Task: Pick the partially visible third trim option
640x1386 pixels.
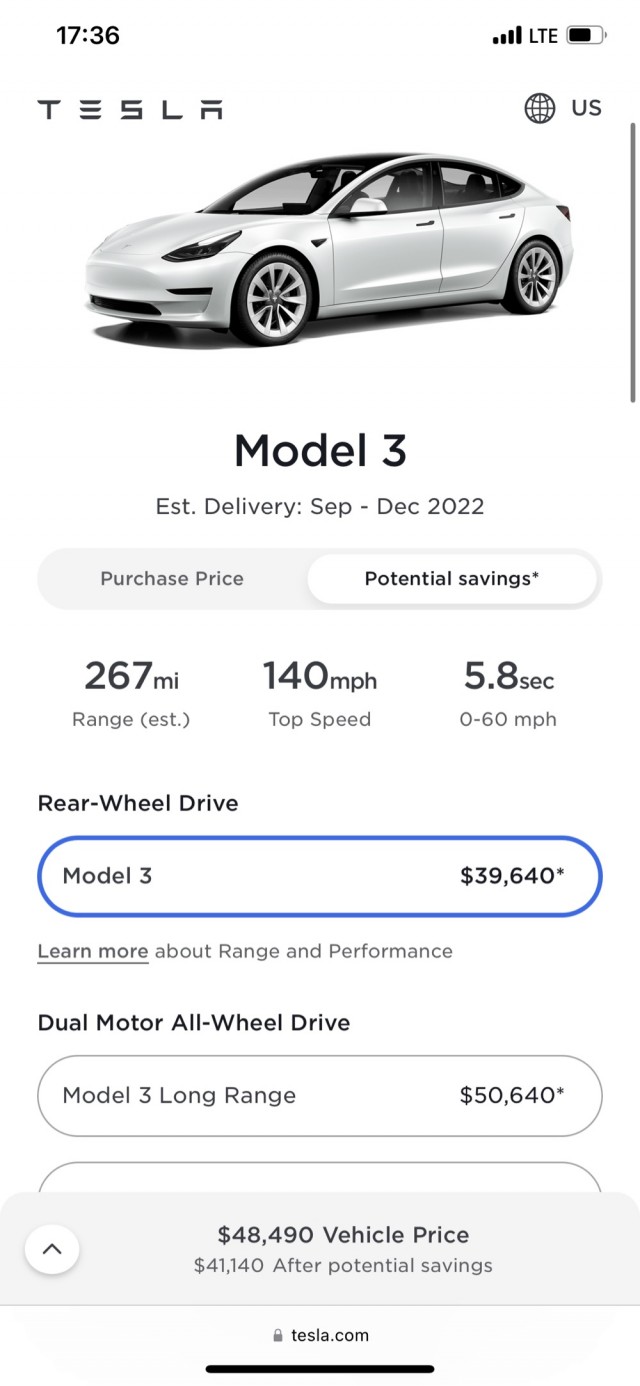Action: click(x=320, y=1177)
